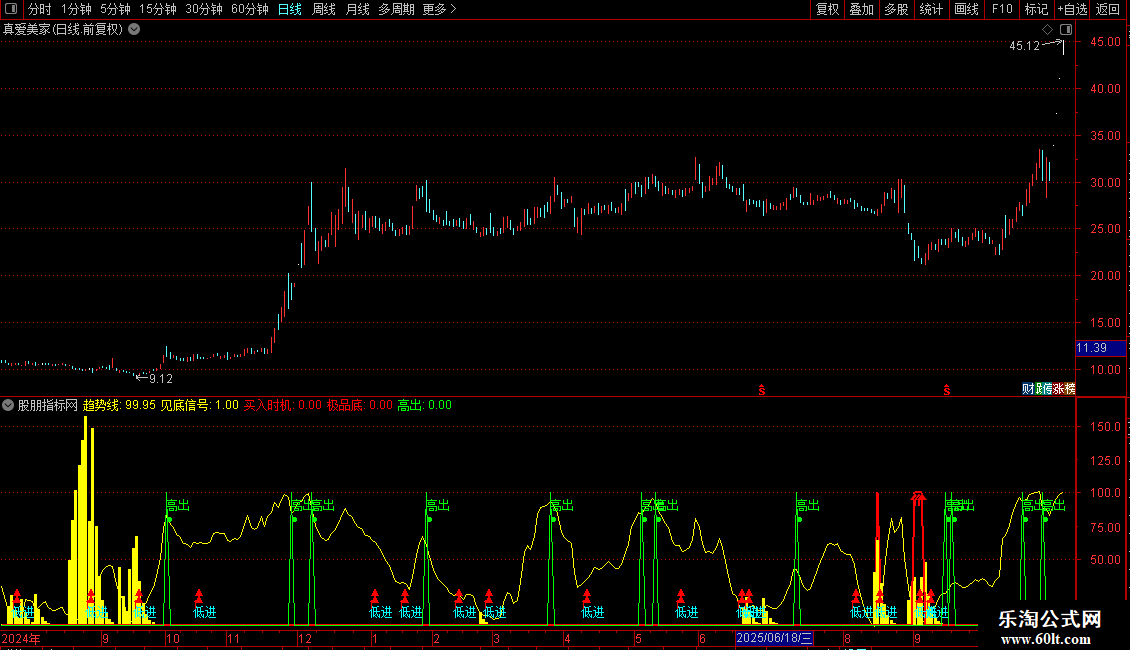
Task: Switch to 周线 weekly chart
Action: click(x=324, y=9)
